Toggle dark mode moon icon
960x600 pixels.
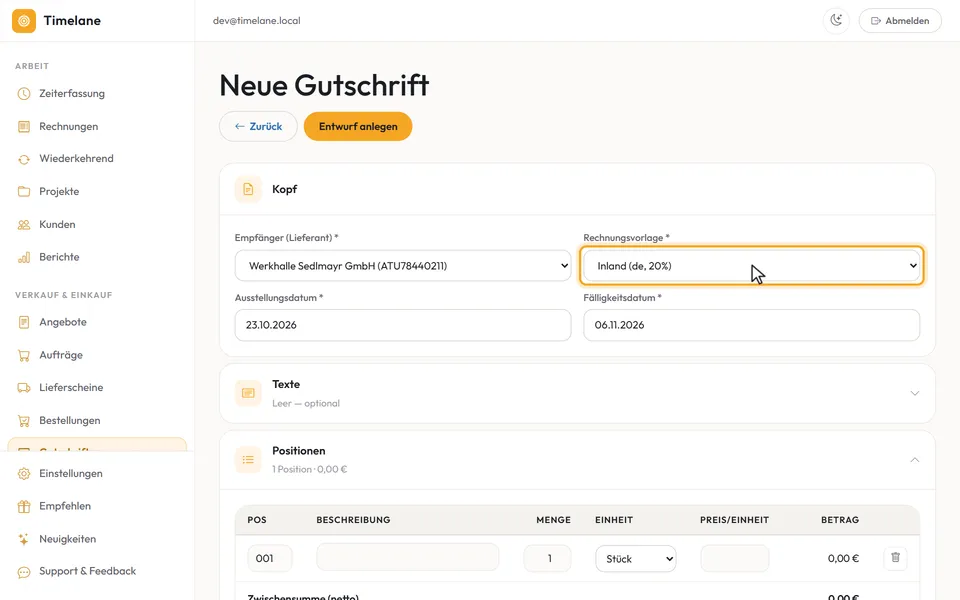pyautogui.click(x=836, y=21)
